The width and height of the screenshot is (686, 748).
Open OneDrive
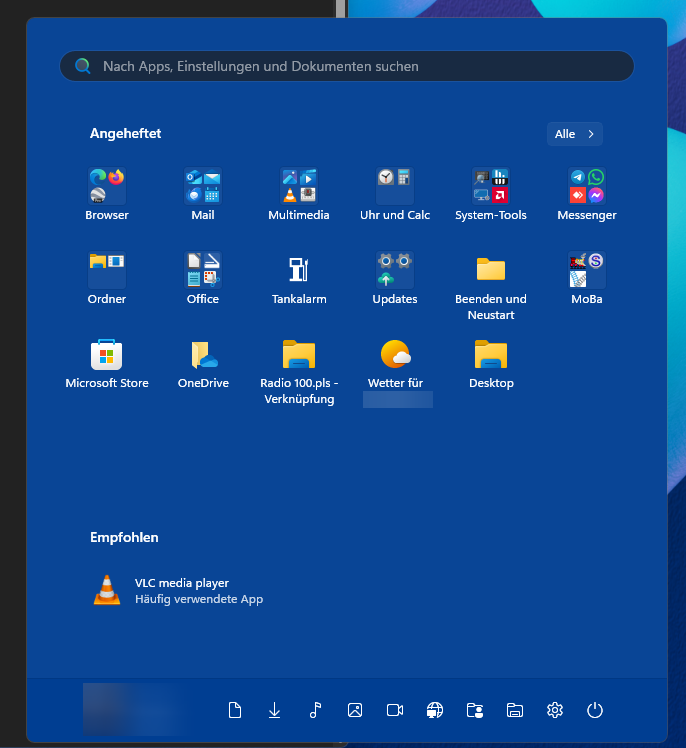click(204, 354)
